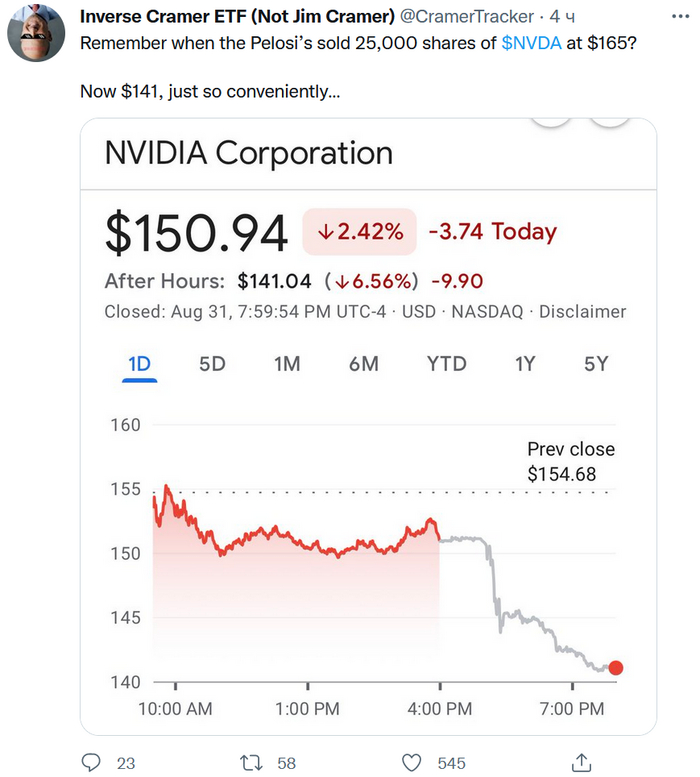This screenshot has height=777, width=700.
Task: Switch to the 5D chart range
Action: [212, 364]
